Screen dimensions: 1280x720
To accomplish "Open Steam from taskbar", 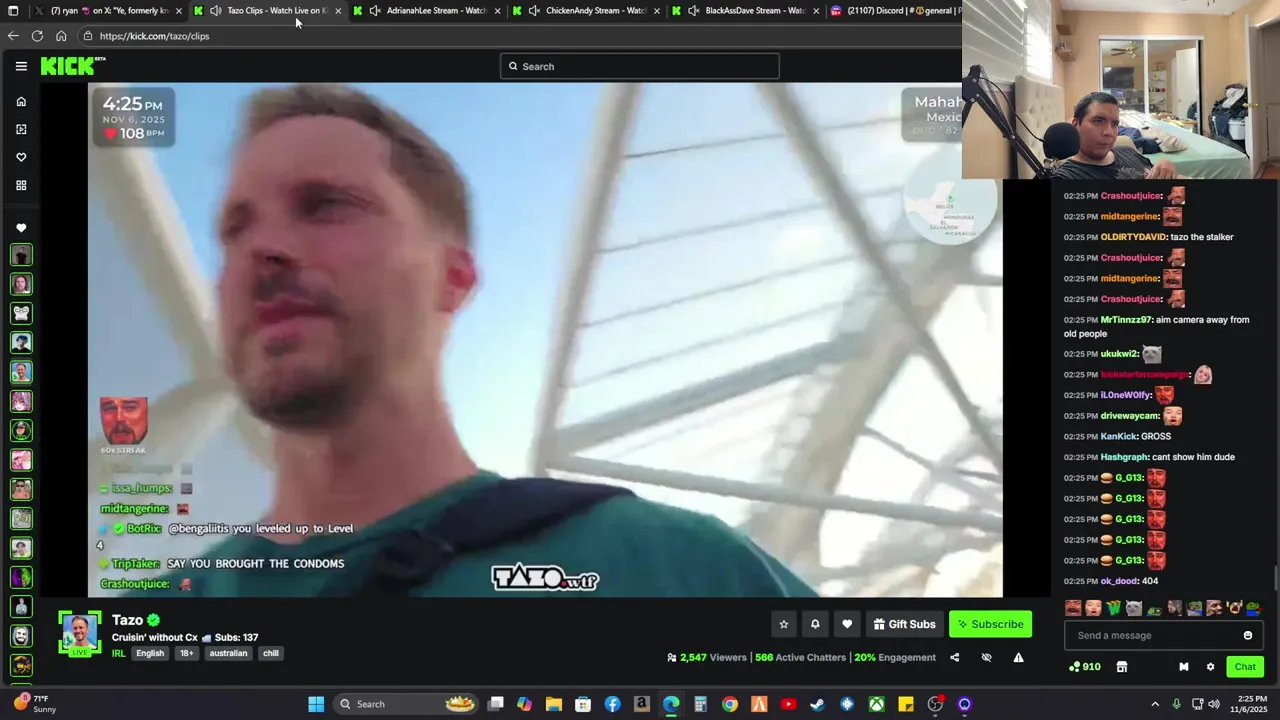I will (817, 704).
